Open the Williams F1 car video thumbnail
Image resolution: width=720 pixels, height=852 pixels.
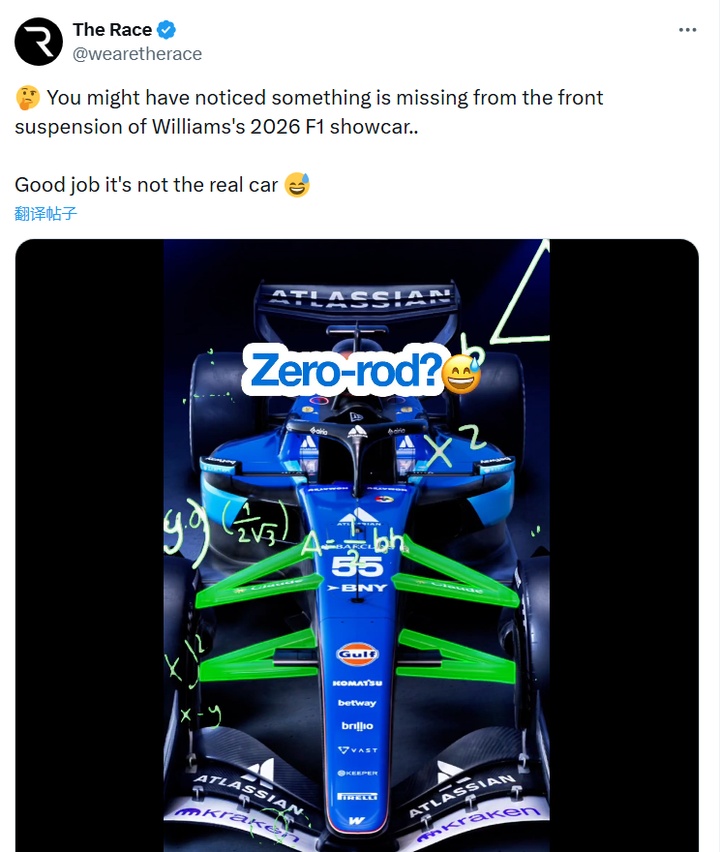356,545
